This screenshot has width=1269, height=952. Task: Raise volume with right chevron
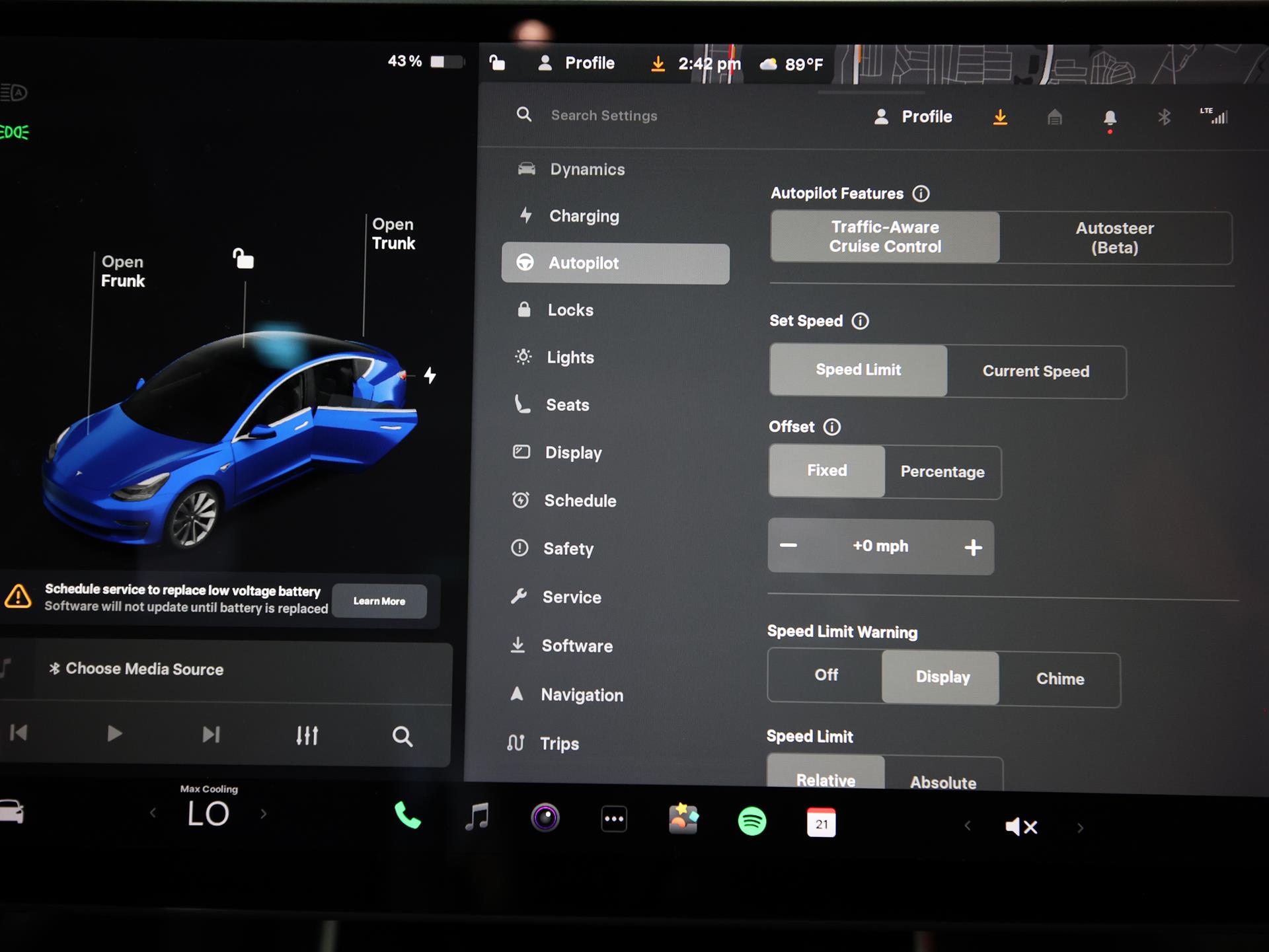pos(1080,828)
